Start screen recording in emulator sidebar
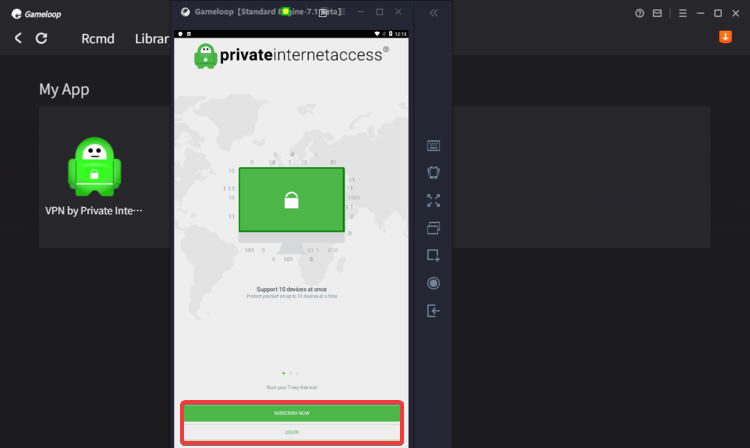 433,283
